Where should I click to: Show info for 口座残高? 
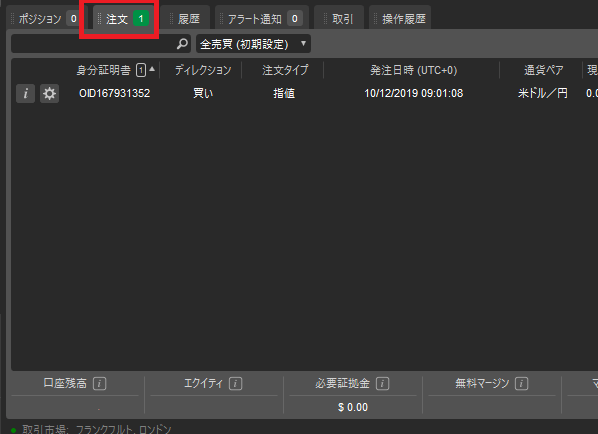[100, 383]
